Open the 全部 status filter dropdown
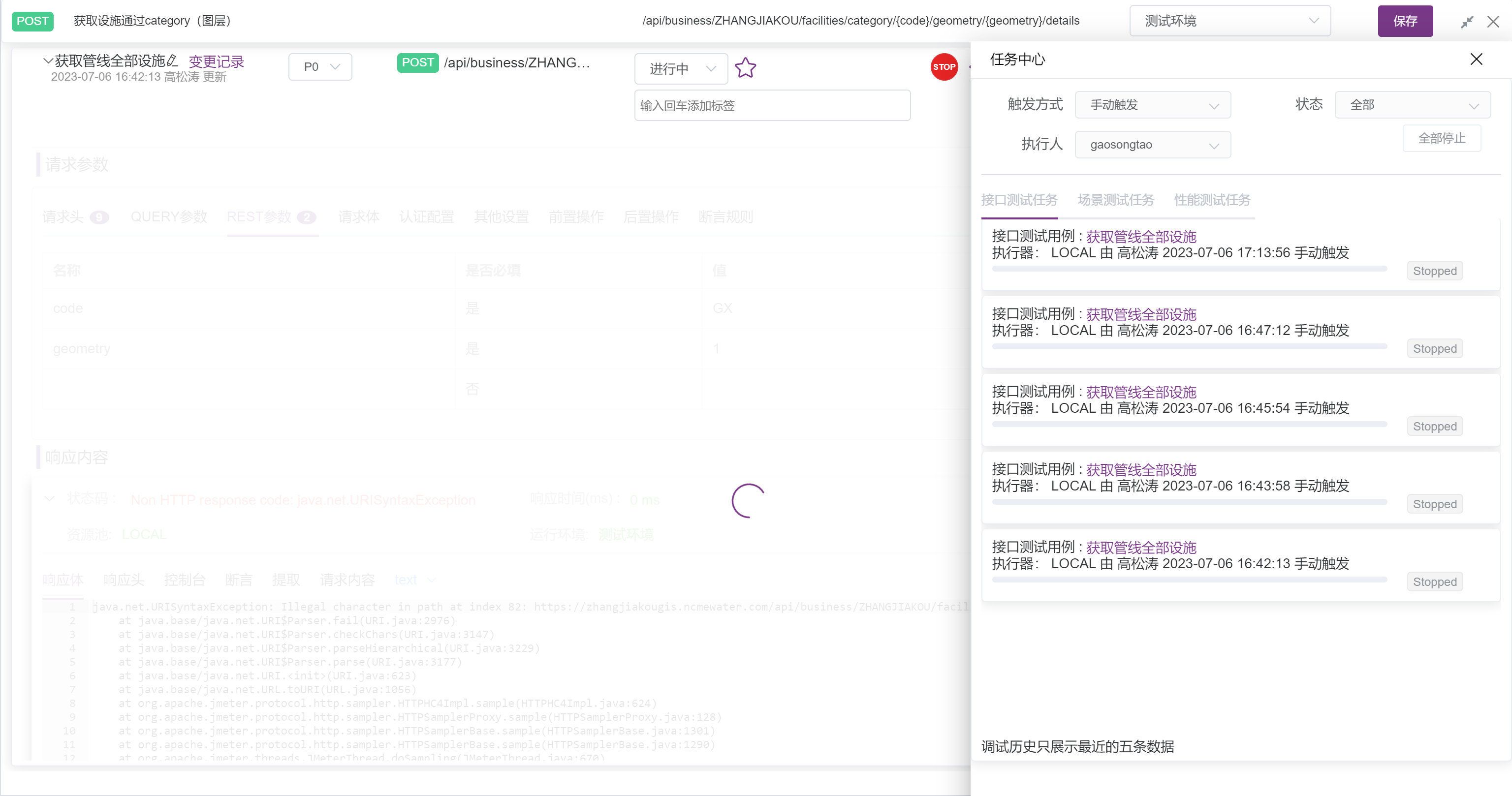The width and height of the screenshot is (1512, 796). point(1412,104)
